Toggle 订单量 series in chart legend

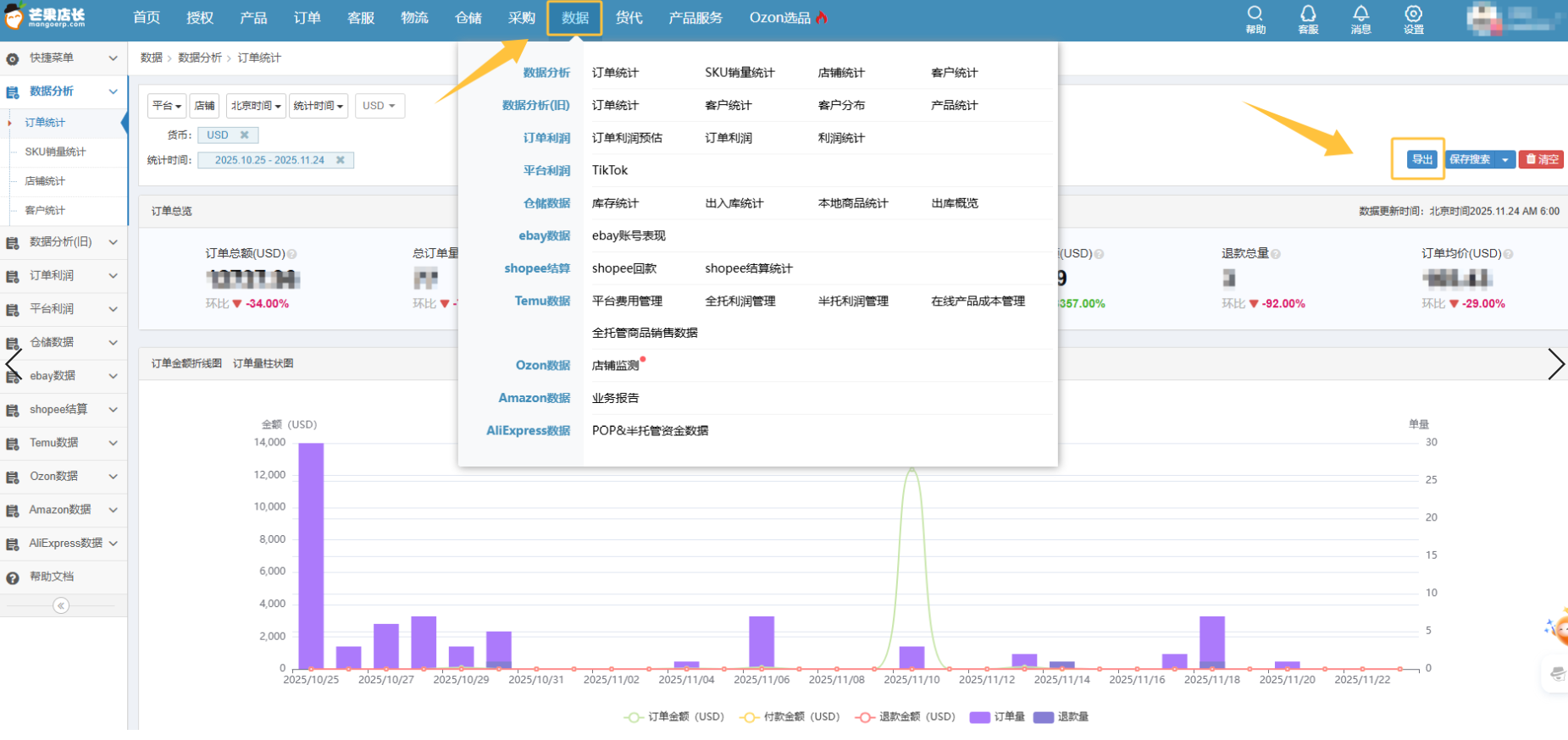pos(997,717)
